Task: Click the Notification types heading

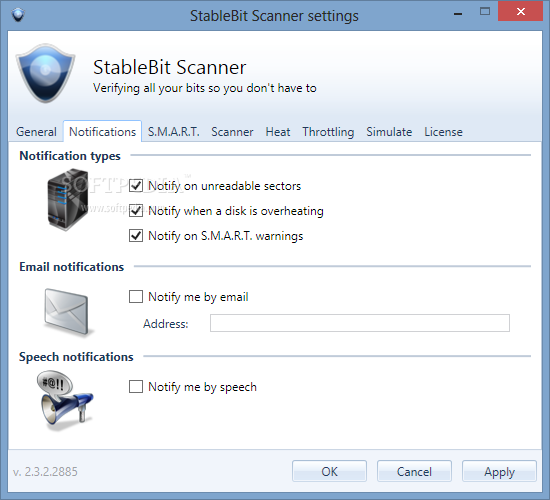Action: click(70, 156)
